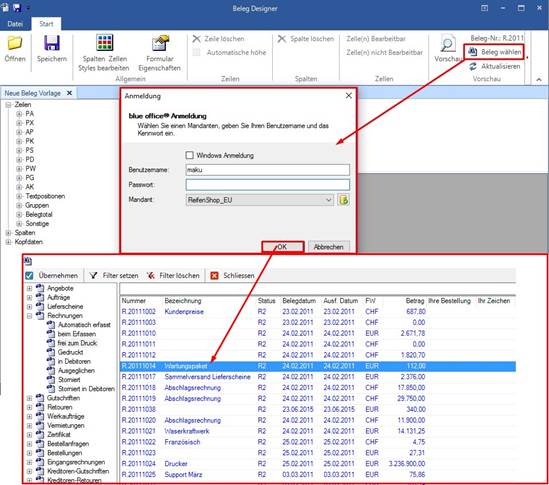Viewport: 549px width, 485px height.
Task: Click the red Schliessen icon
Action: click(x=214, y=276)
